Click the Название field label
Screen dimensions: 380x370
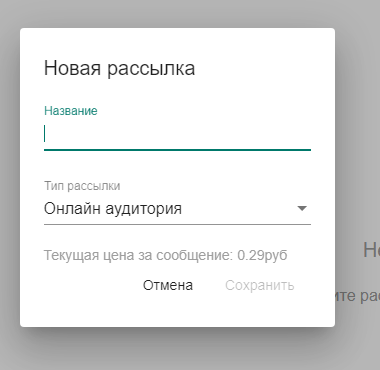tap(71, 111)
